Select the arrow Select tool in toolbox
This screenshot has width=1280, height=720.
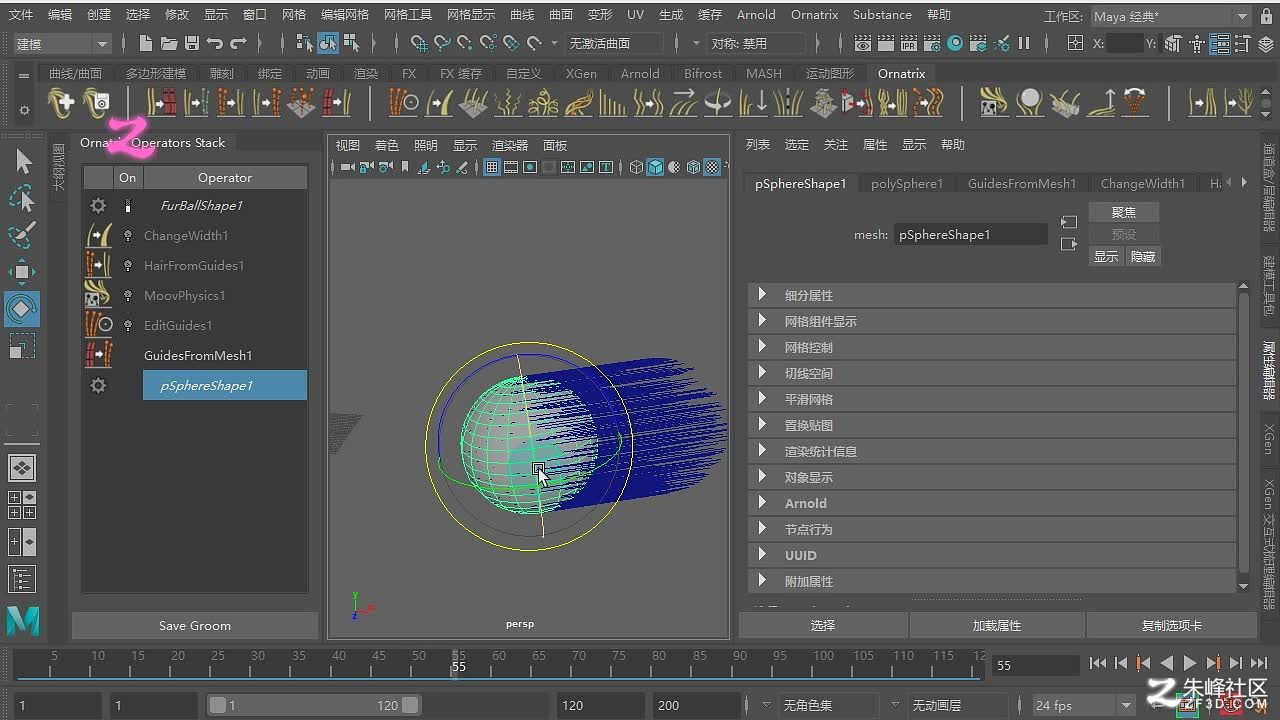pos(22,162)
